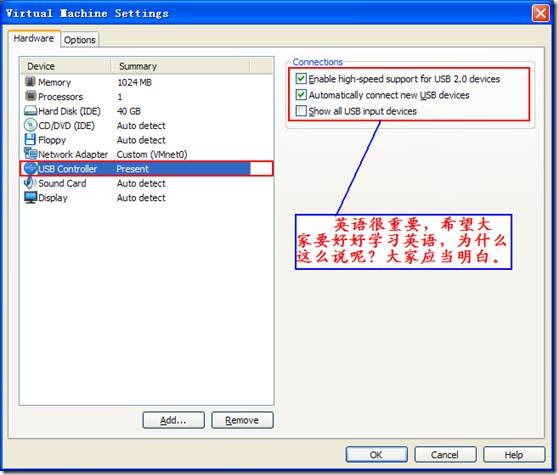Click the Display monitor icon
The height and width of the screenshot is (475, 558).
point(30,197)
